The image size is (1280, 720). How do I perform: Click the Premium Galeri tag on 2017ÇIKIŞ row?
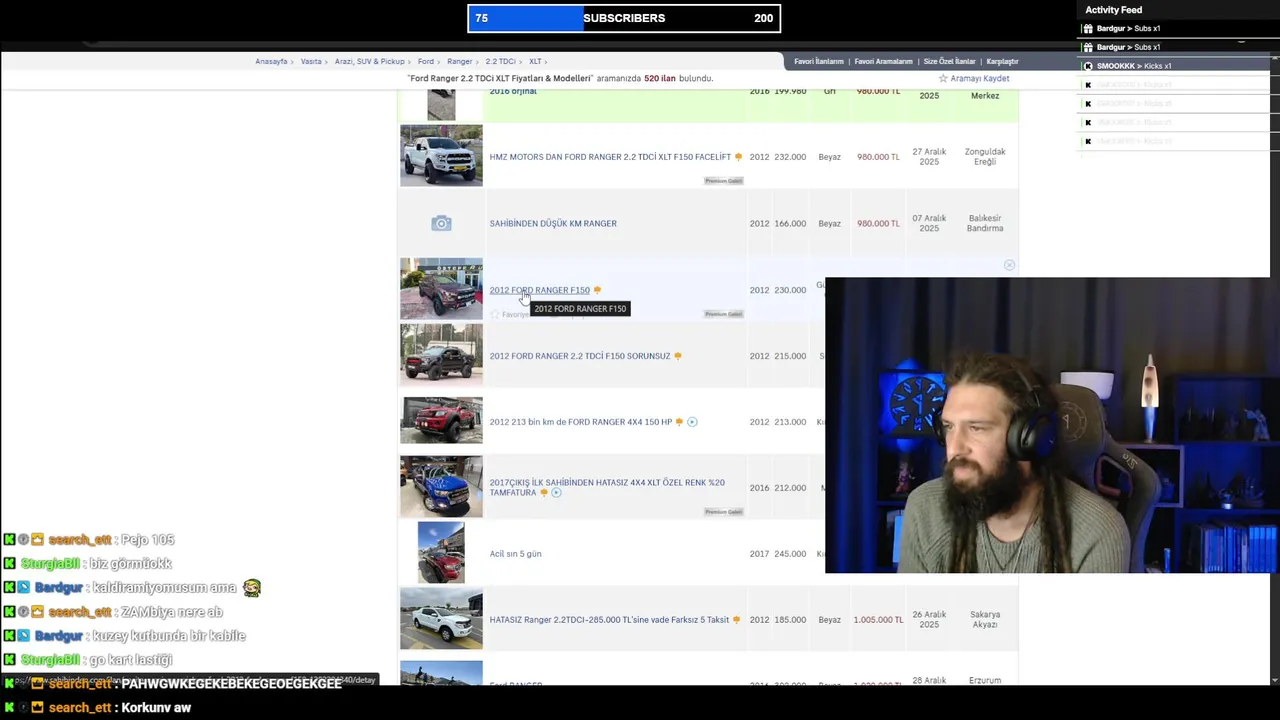723,512
